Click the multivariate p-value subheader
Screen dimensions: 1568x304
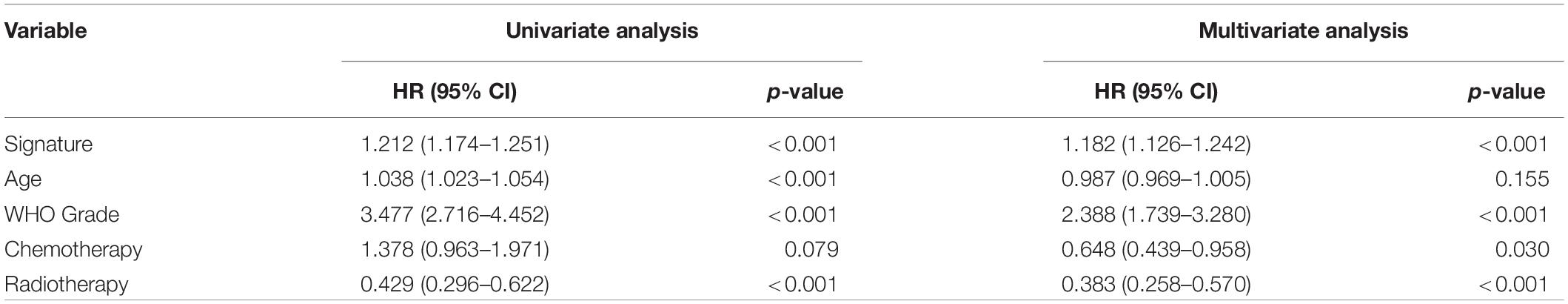[x=1506, y=91]
